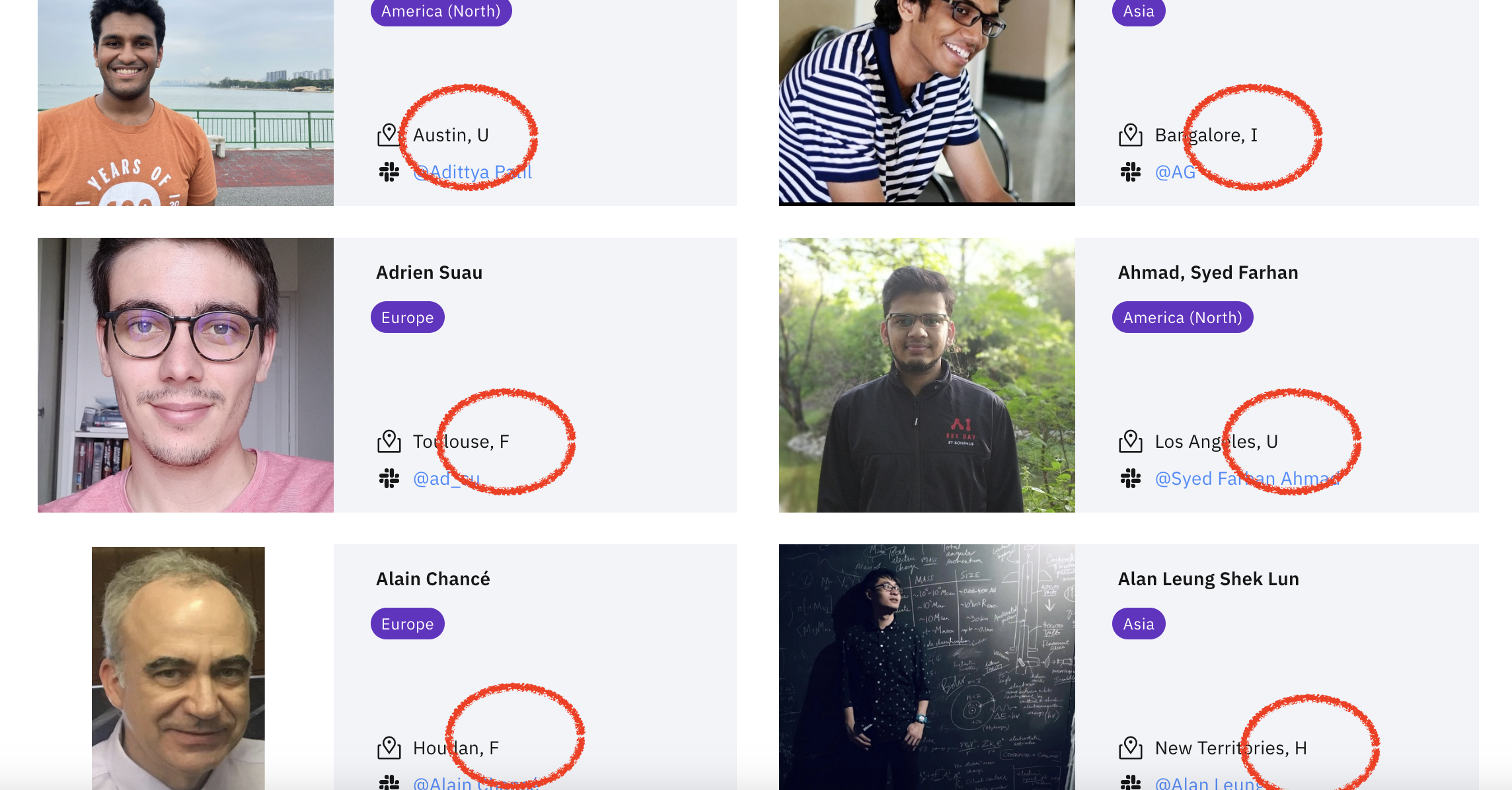
Task: Click the Slack icon under Adittya Paul's location
Action: point(390,171)
